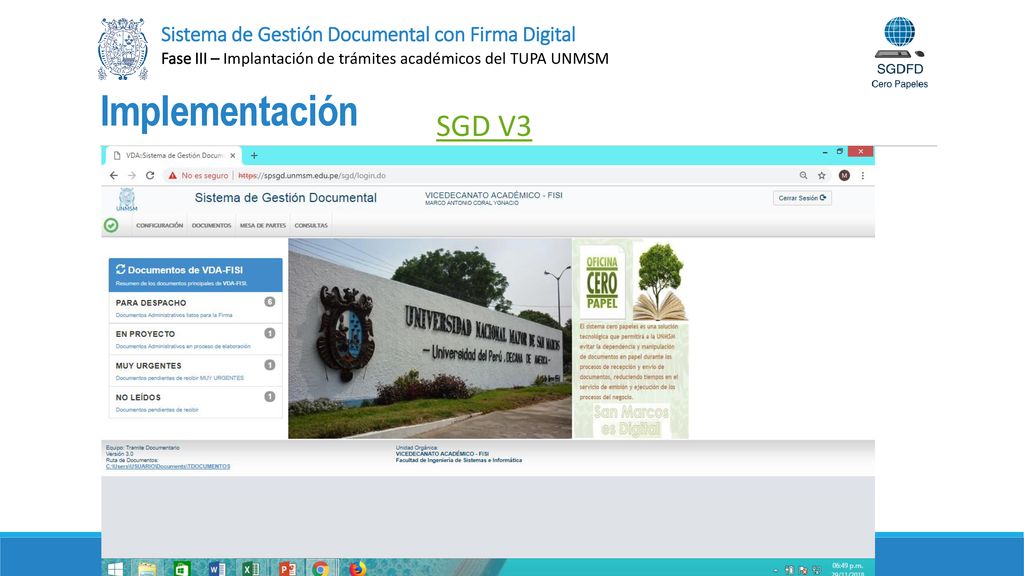Click 'Sistema de Gestión Documental' app title
This screenshot has height=576, width=1024.
285,198
